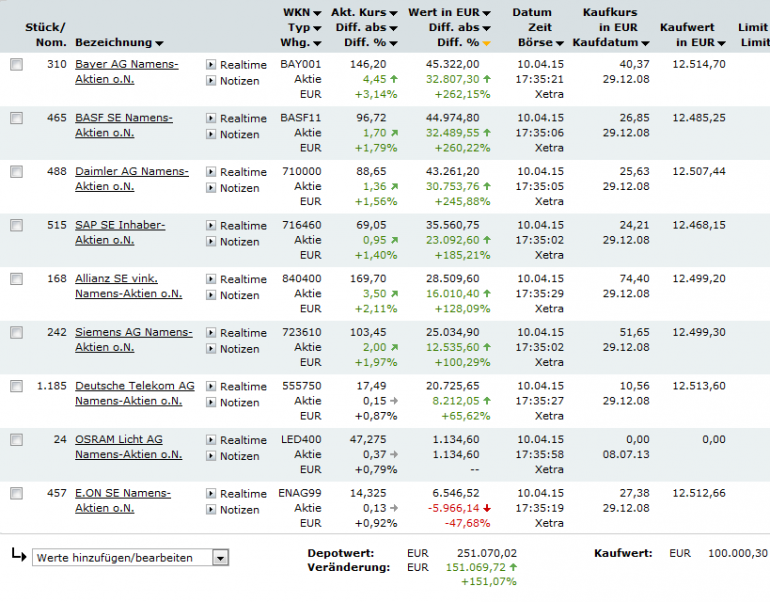Open the Notizen arrow icon for BASF SE
The width and height of the screenshot is (770, 602).
pos(211,134)
